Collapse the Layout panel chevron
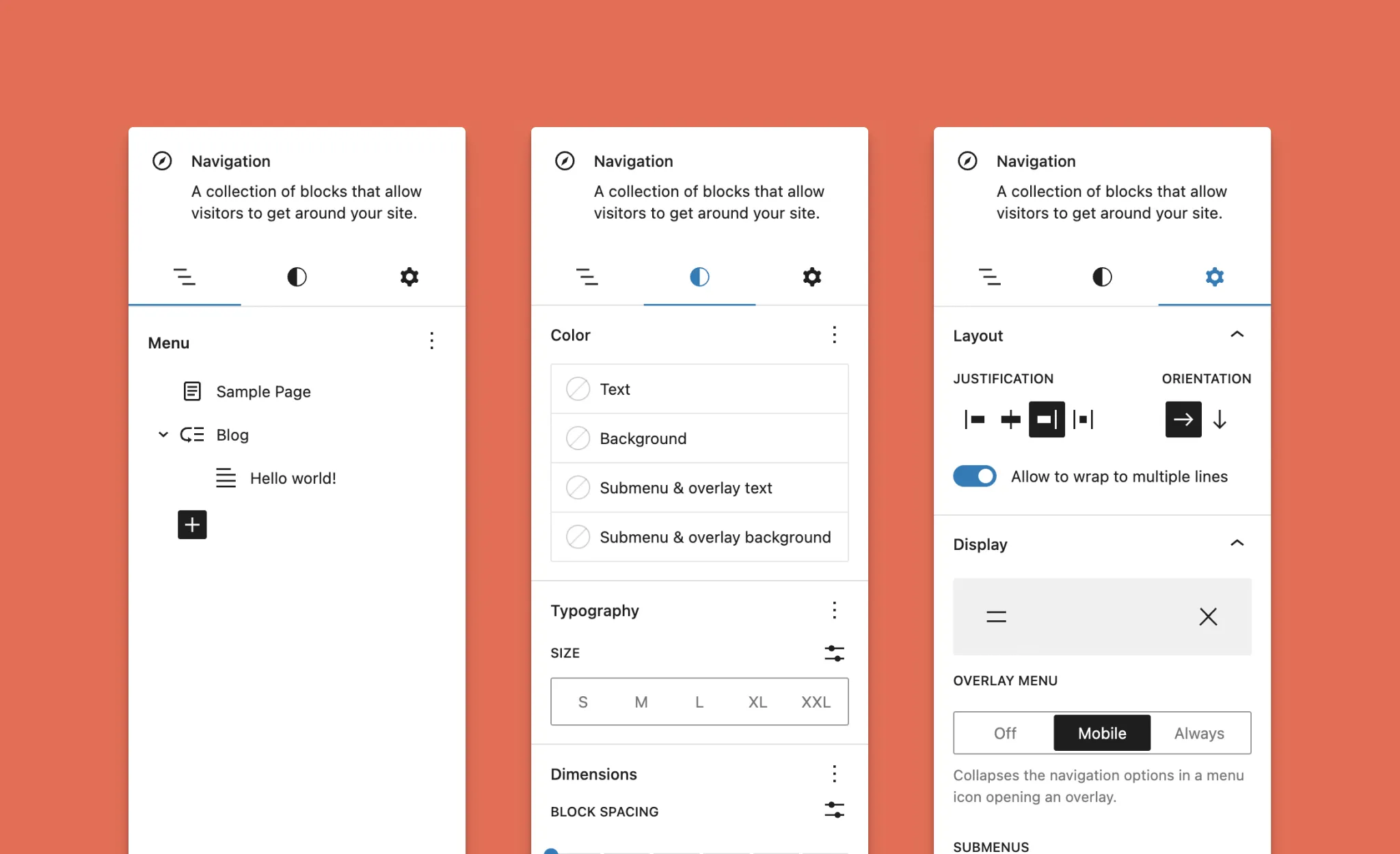Viewport: 1400px width, 854px height. coord(1237,334)
